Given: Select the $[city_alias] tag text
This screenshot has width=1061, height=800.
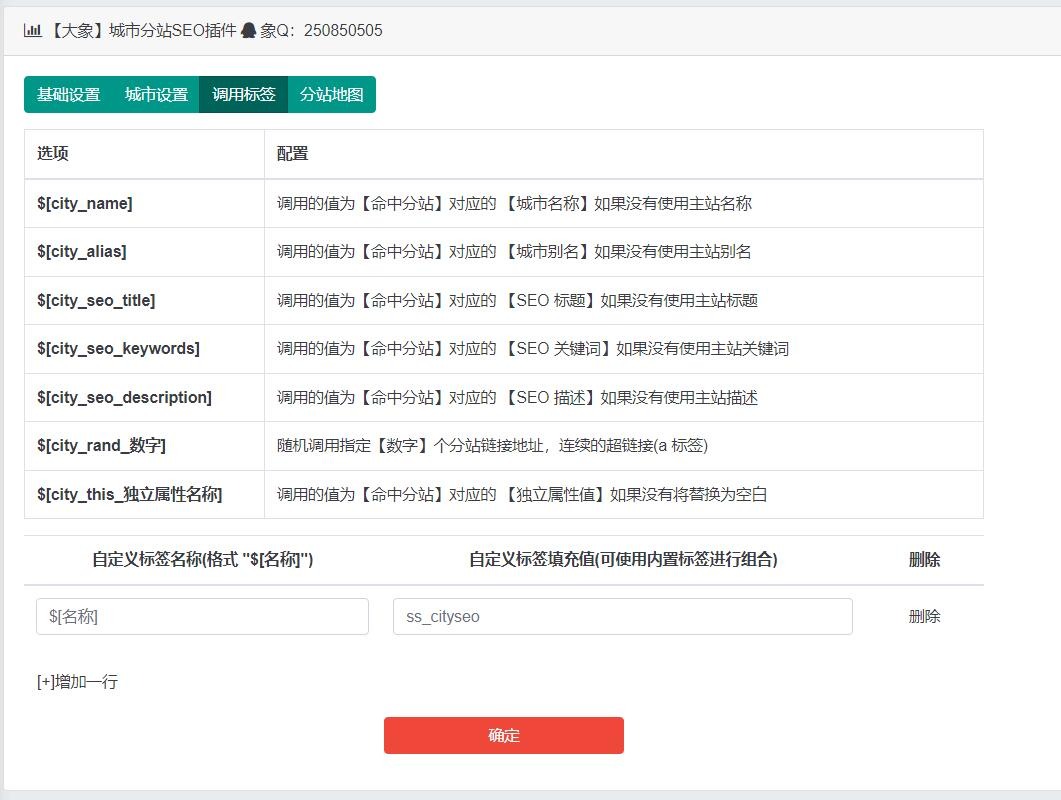Looking at the screenshot, I should [x=82, y=252].
